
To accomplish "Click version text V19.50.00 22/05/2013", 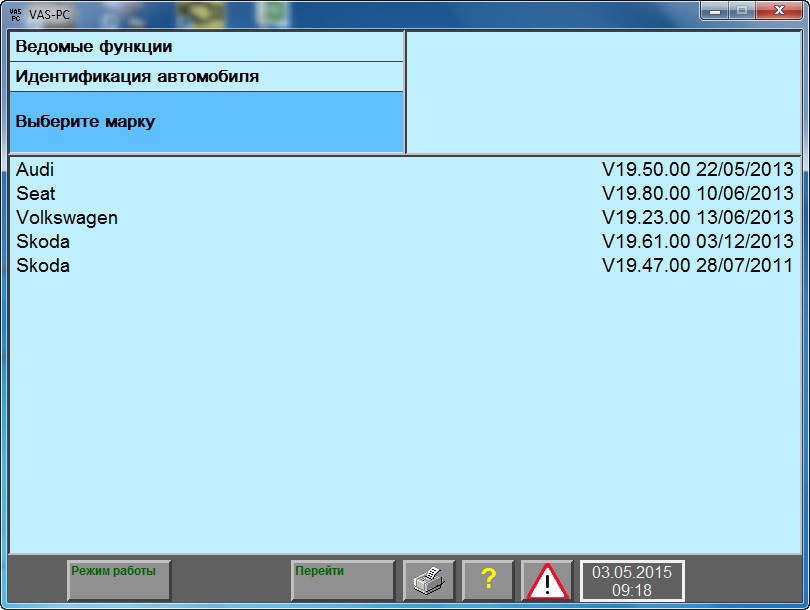I will click(697, 169).
